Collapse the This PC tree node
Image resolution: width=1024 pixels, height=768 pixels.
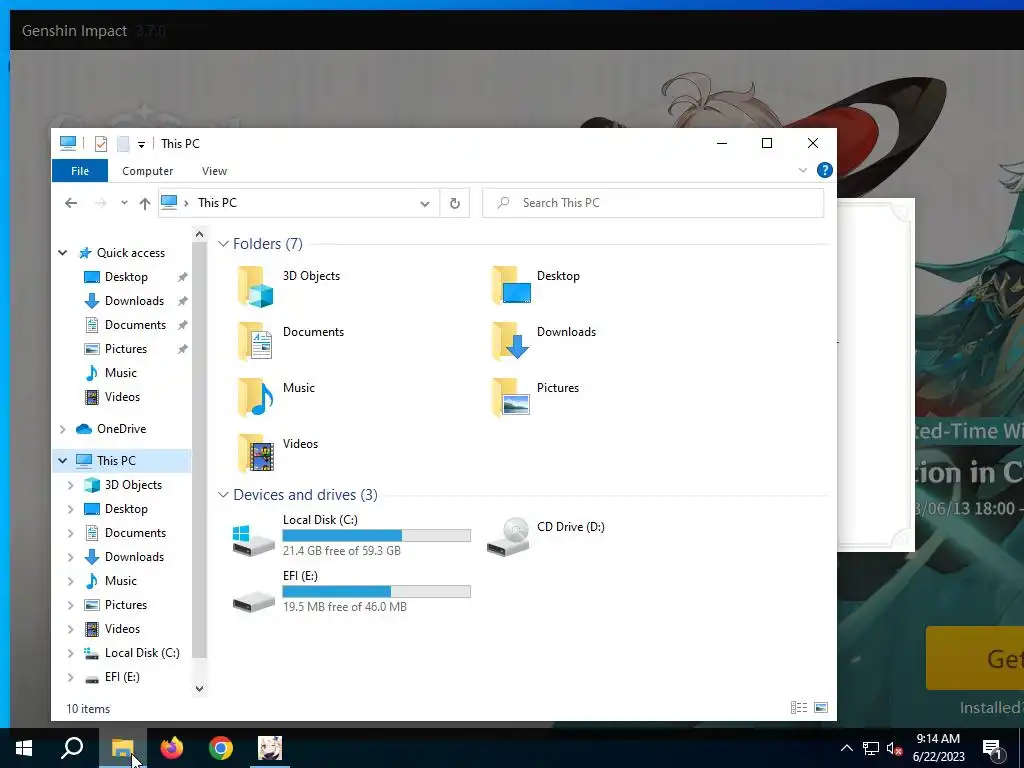(x=63, y=460)
